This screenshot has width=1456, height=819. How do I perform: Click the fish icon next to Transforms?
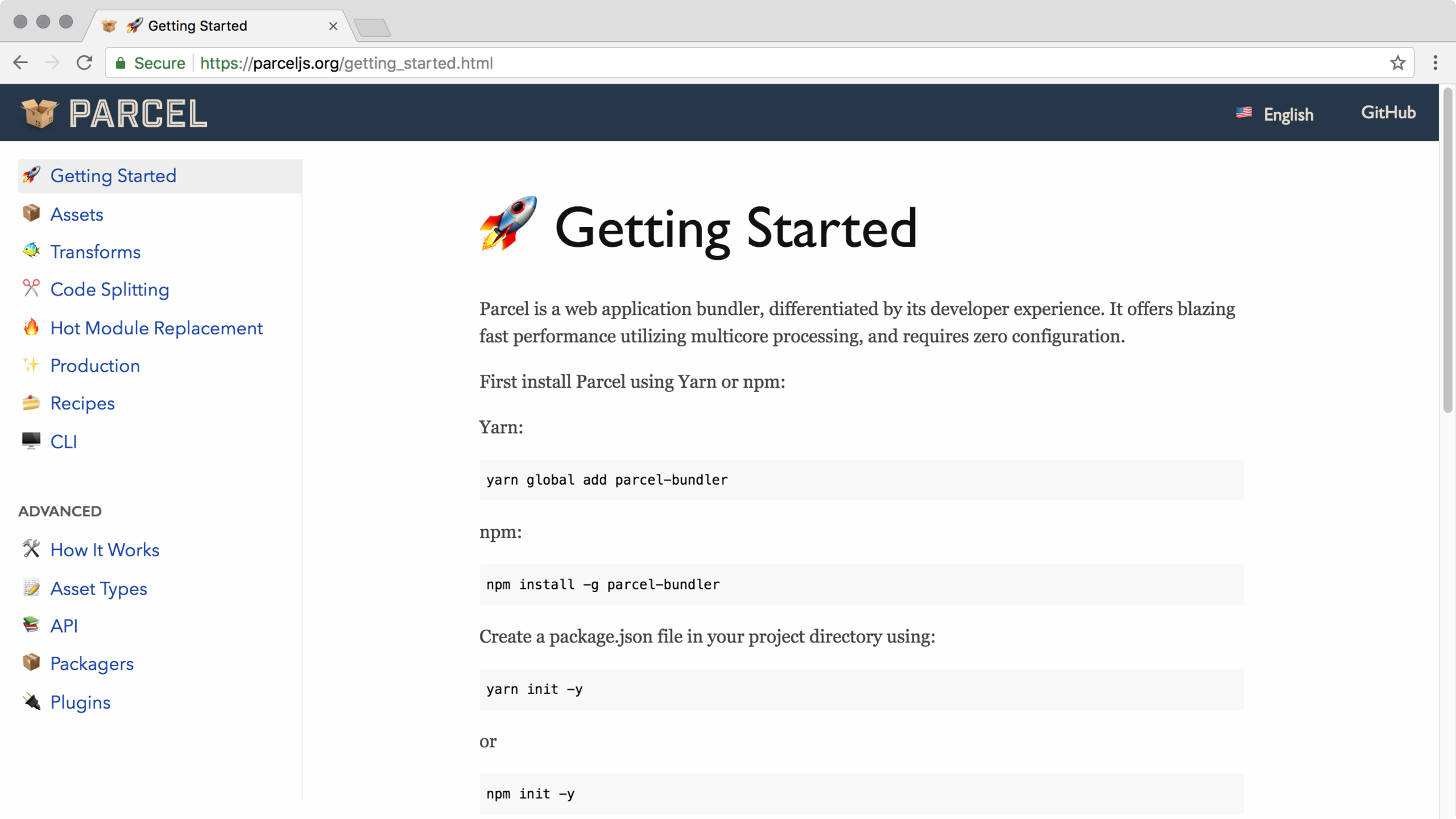tap(31, 251)
